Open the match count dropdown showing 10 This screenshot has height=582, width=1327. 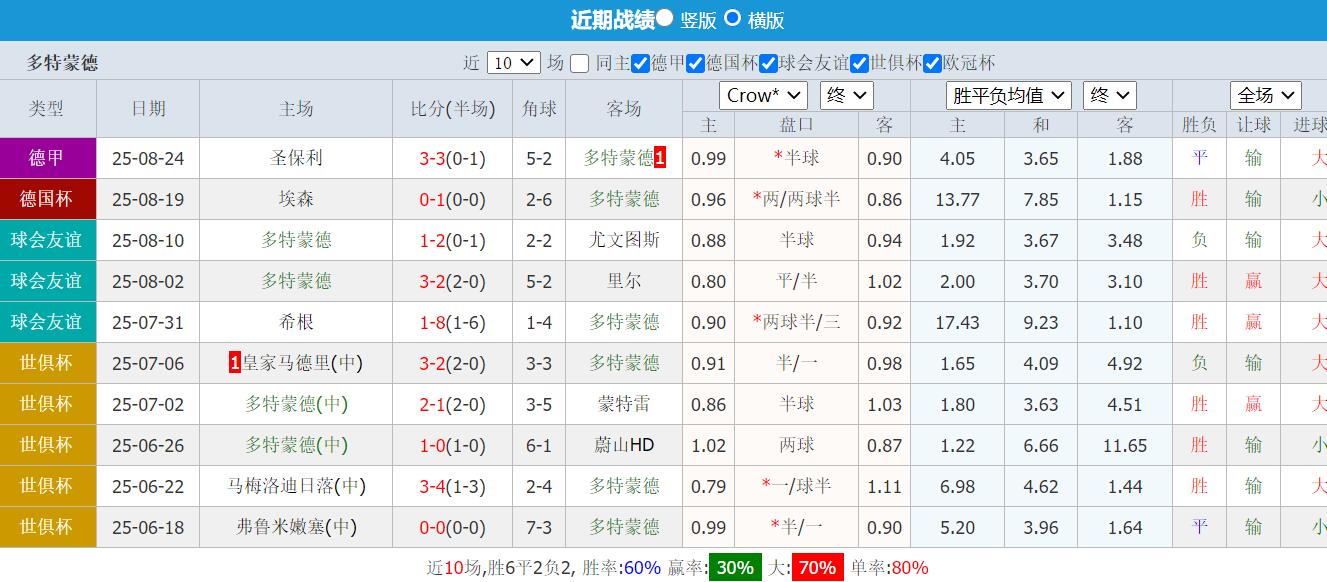tap(512, 62)
